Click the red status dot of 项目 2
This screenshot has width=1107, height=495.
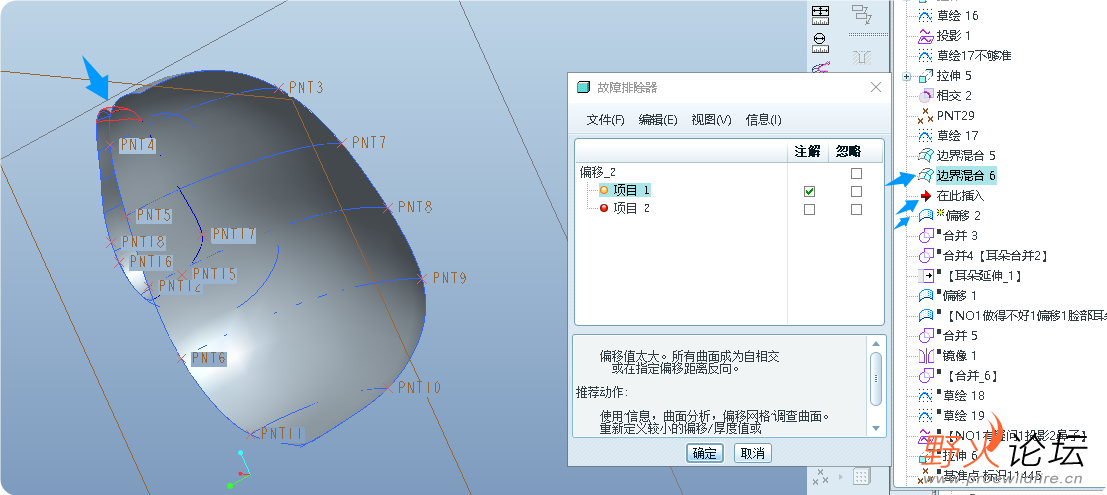604,208
